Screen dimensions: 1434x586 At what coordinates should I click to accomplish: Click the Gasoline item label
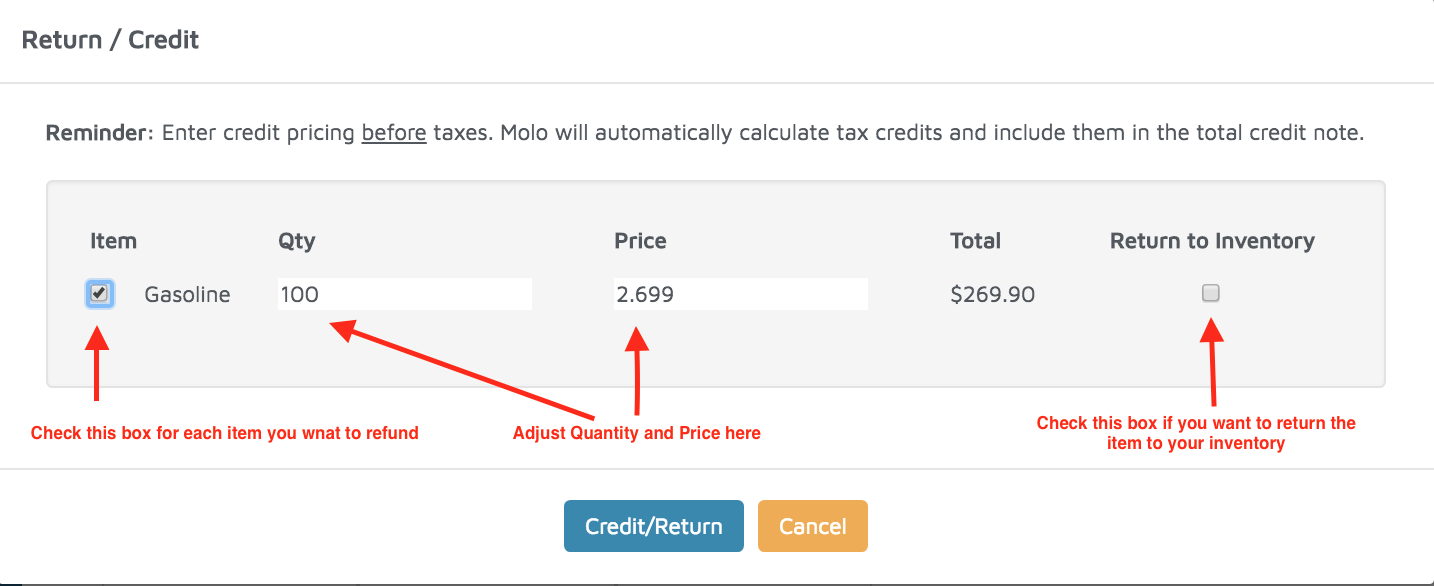(x=186, y=294)
